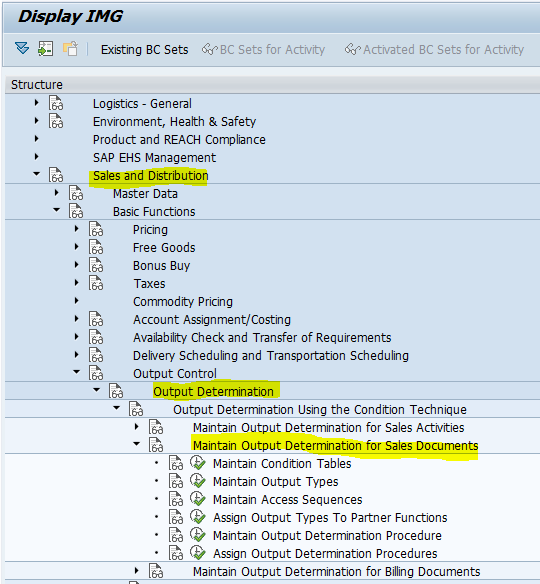Open documentation icon for Delivery Scheduling row
Screen dimensions: 540x584
(96, 355)
